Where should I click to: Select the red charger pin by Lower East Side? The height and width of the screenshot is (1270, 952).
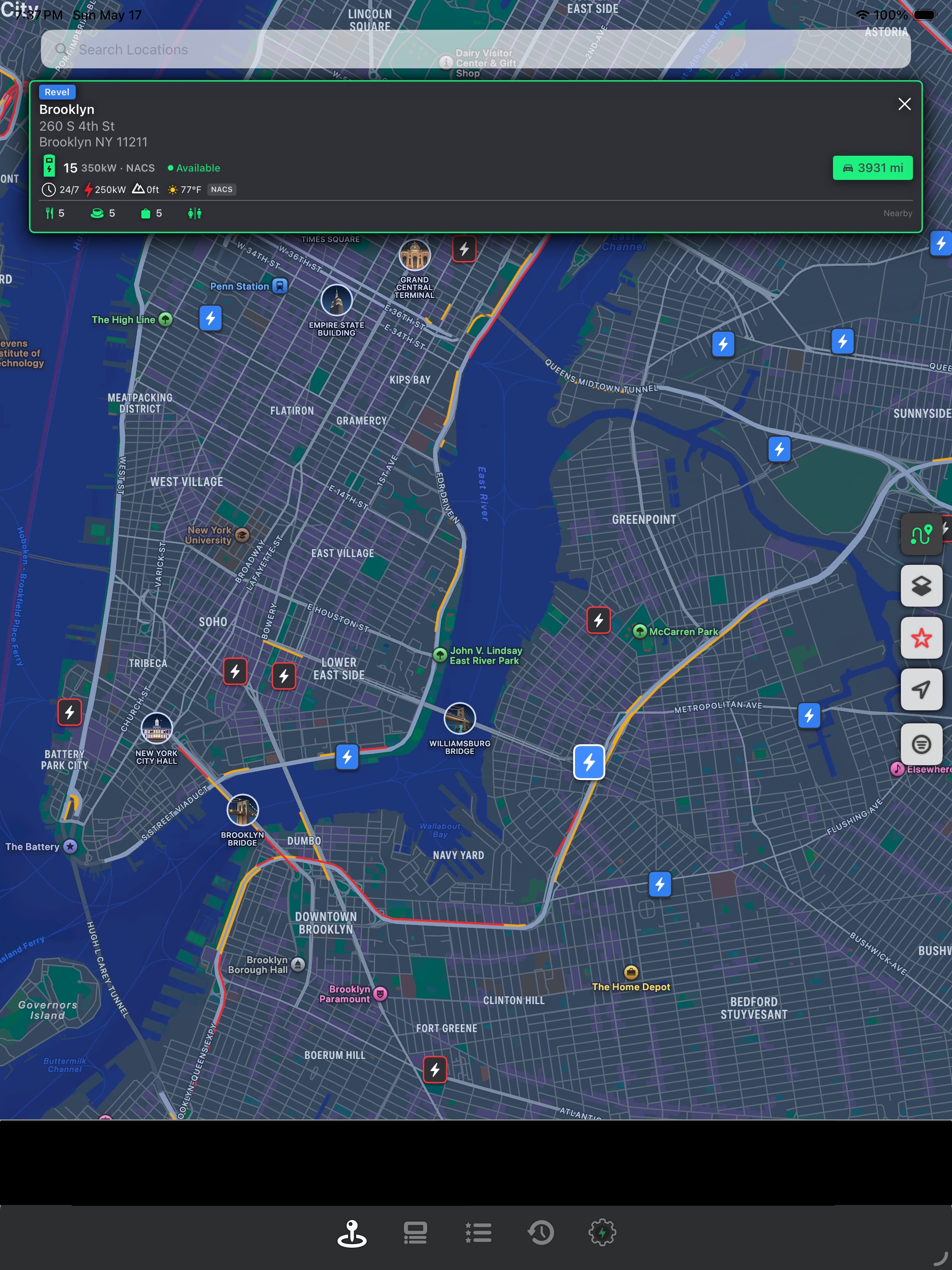pos(284,676)
